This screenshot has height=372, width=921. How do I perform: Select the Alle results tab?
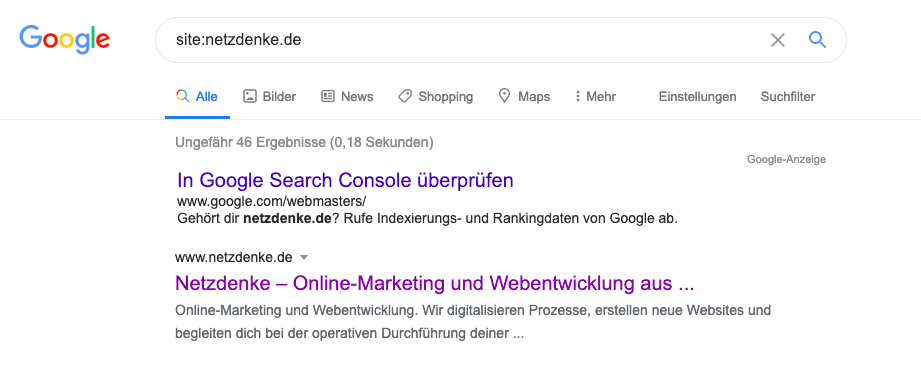click(197, 96)
